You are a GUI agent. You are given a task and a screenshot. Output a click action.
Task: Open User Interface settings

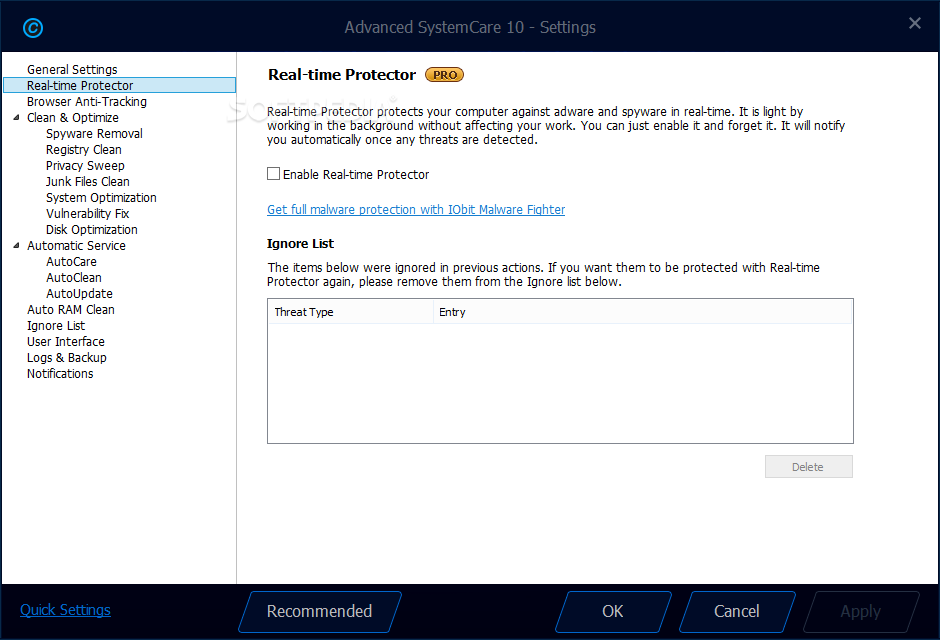point(66,342)
